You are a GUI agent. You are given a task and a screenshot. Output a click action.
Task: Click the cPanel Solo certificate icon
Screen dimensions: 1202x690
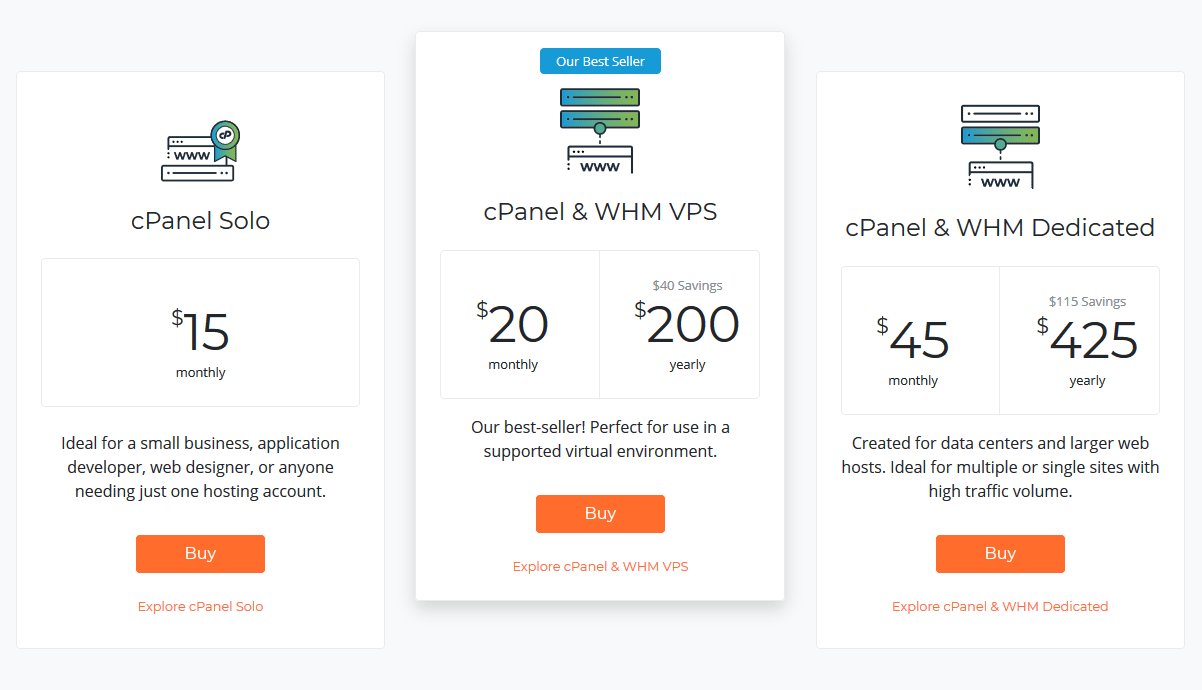coord(200,152)
